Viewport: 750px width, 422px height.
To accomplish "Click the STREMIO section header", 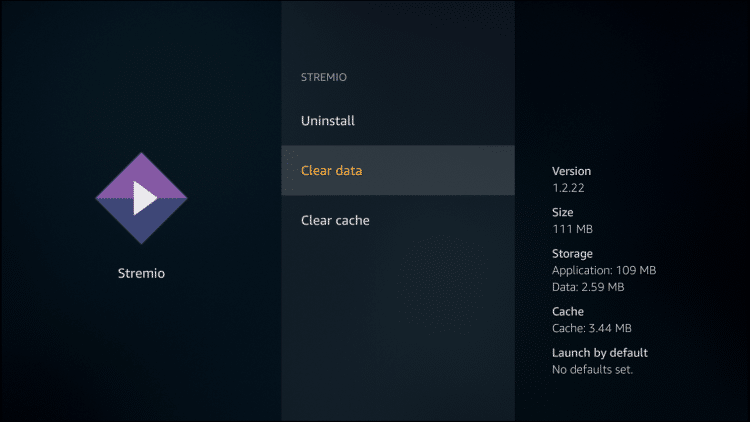I will point(323,77).
